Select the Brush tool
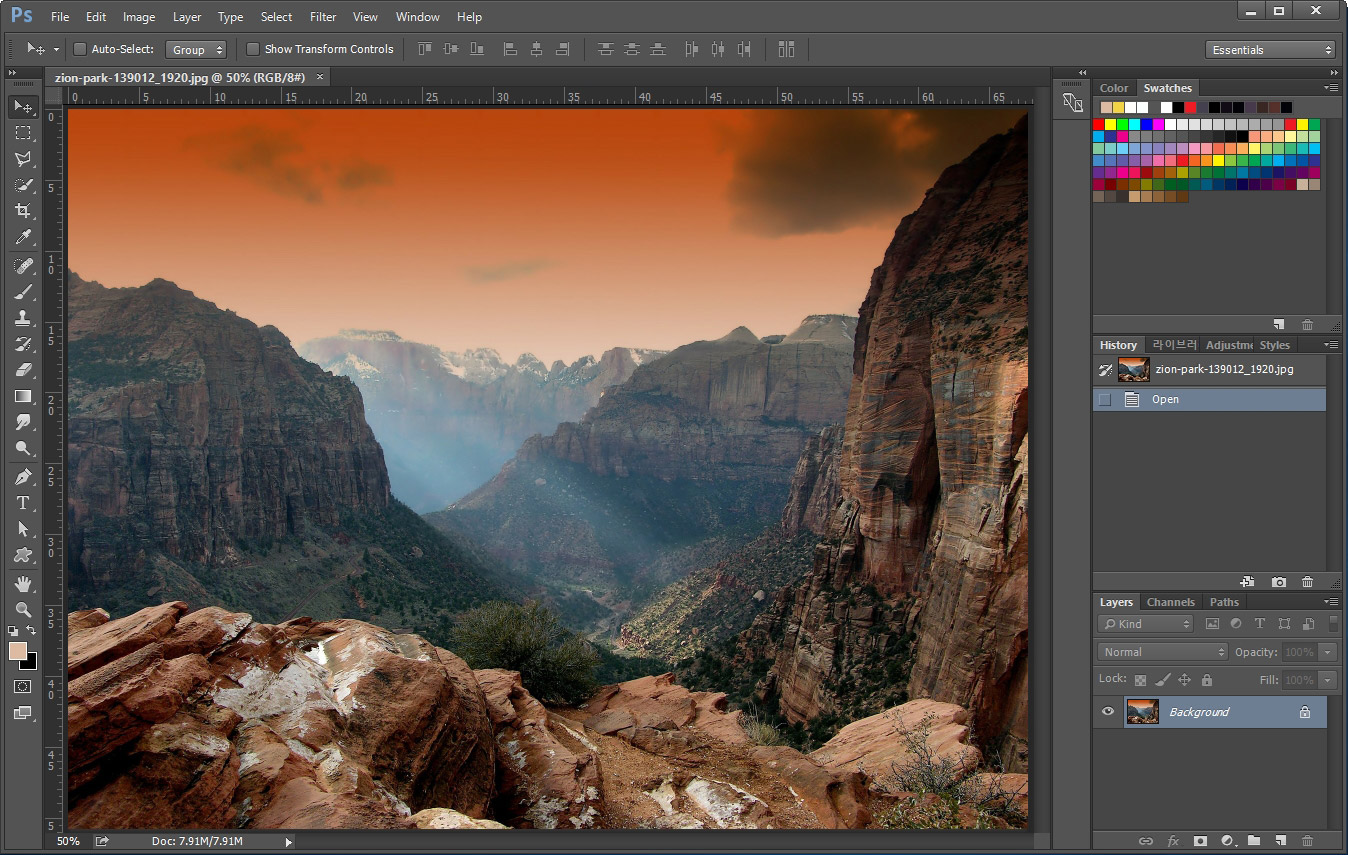The image size is (1348, 855). pos(23,292)
